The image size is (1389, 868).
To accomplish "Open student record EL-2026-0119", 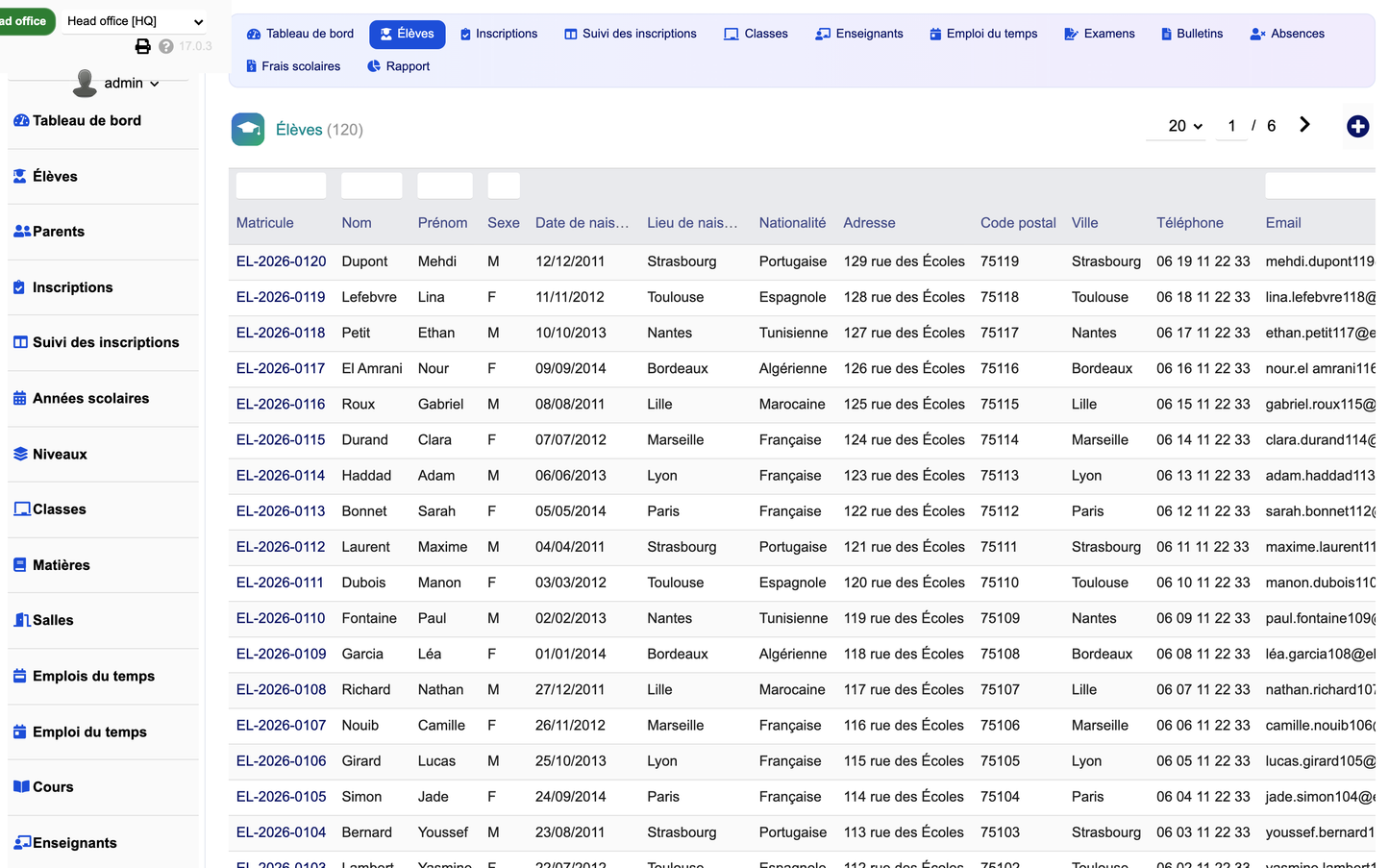I will tap(281, 297).
